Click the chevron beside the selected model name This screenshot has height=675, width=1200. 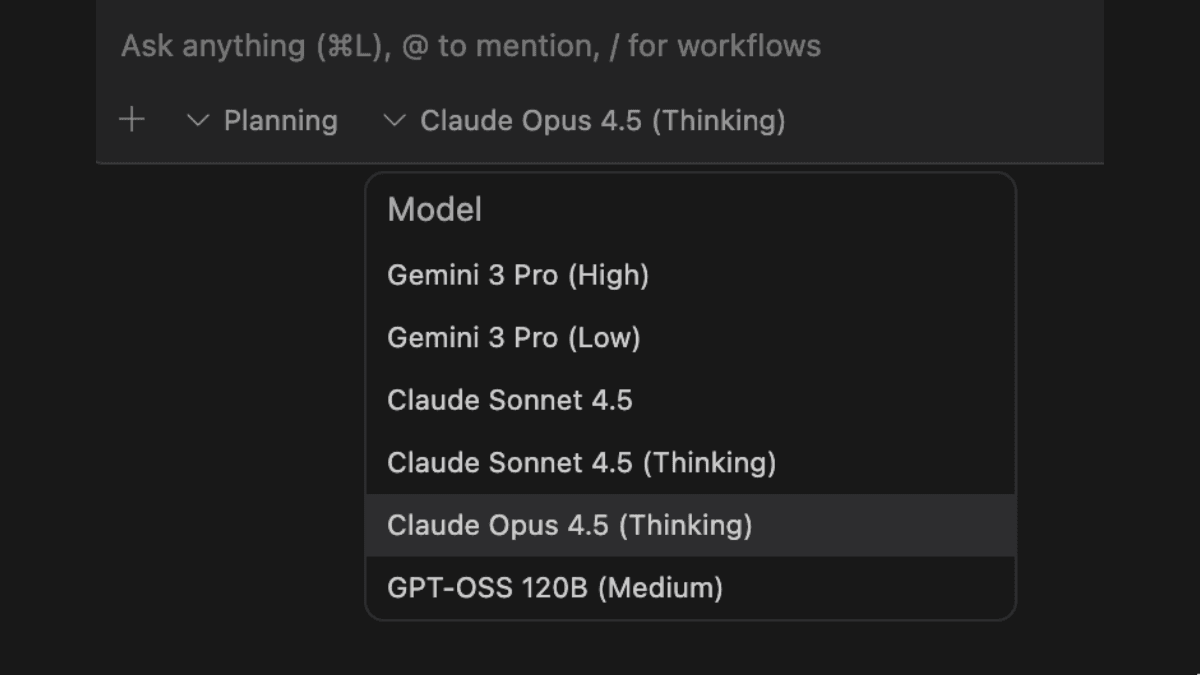click(394, 121)
